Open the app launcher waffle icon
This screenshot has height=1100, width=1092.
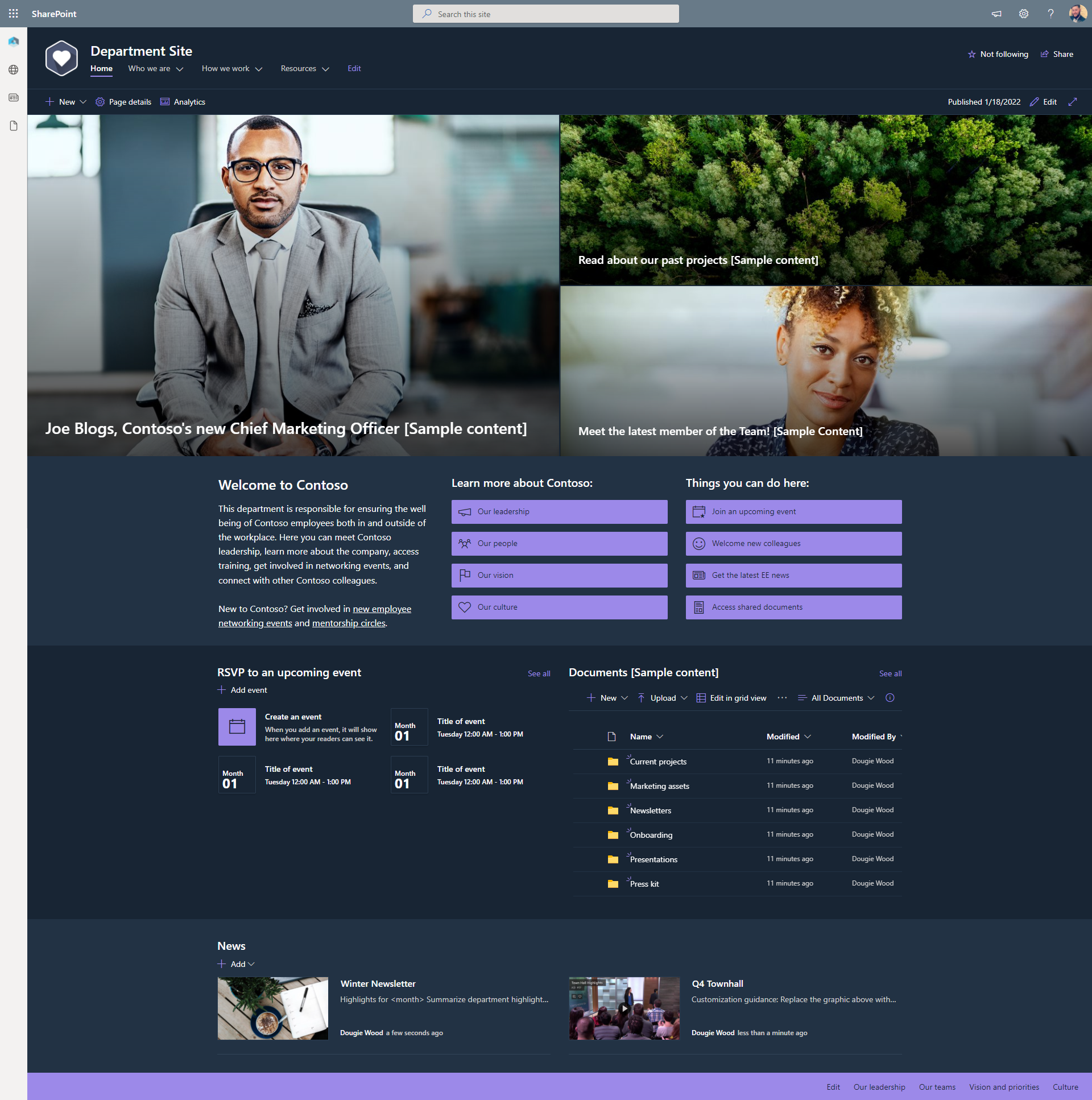point(13,14)
